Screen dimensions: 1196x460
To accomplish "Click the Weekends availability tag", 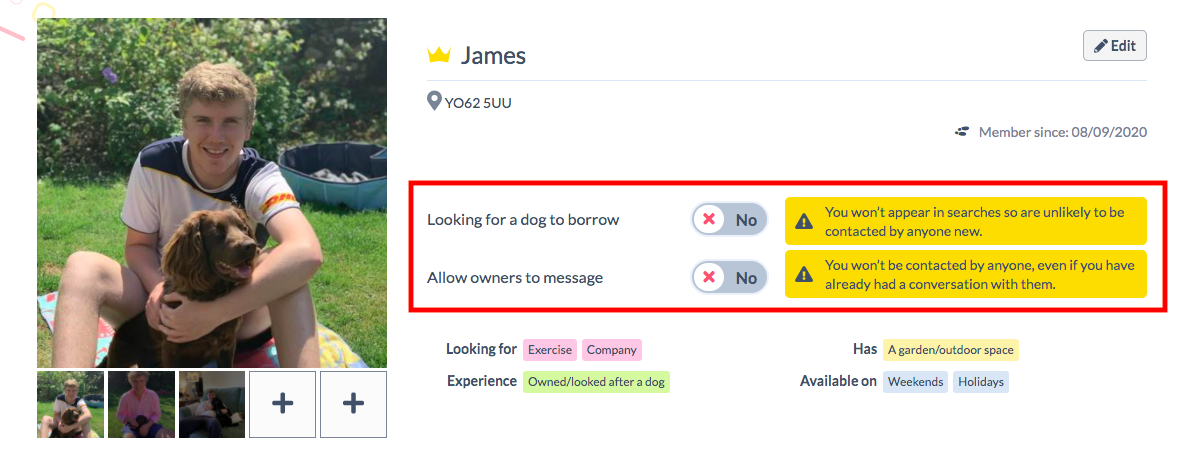I will [x=915, y=381].
